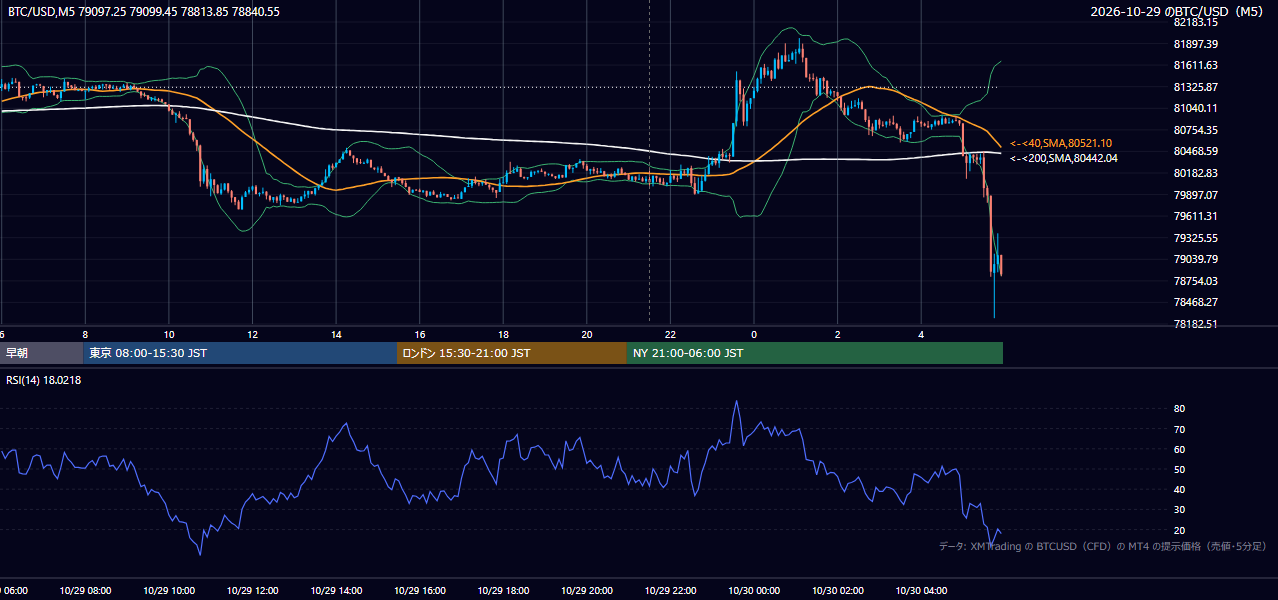Image resolution: width=1278 pixels, height=600 pixels.
Task: Click the NY 21:00-06:00 JST session bar
Action: tap(815, 353)
